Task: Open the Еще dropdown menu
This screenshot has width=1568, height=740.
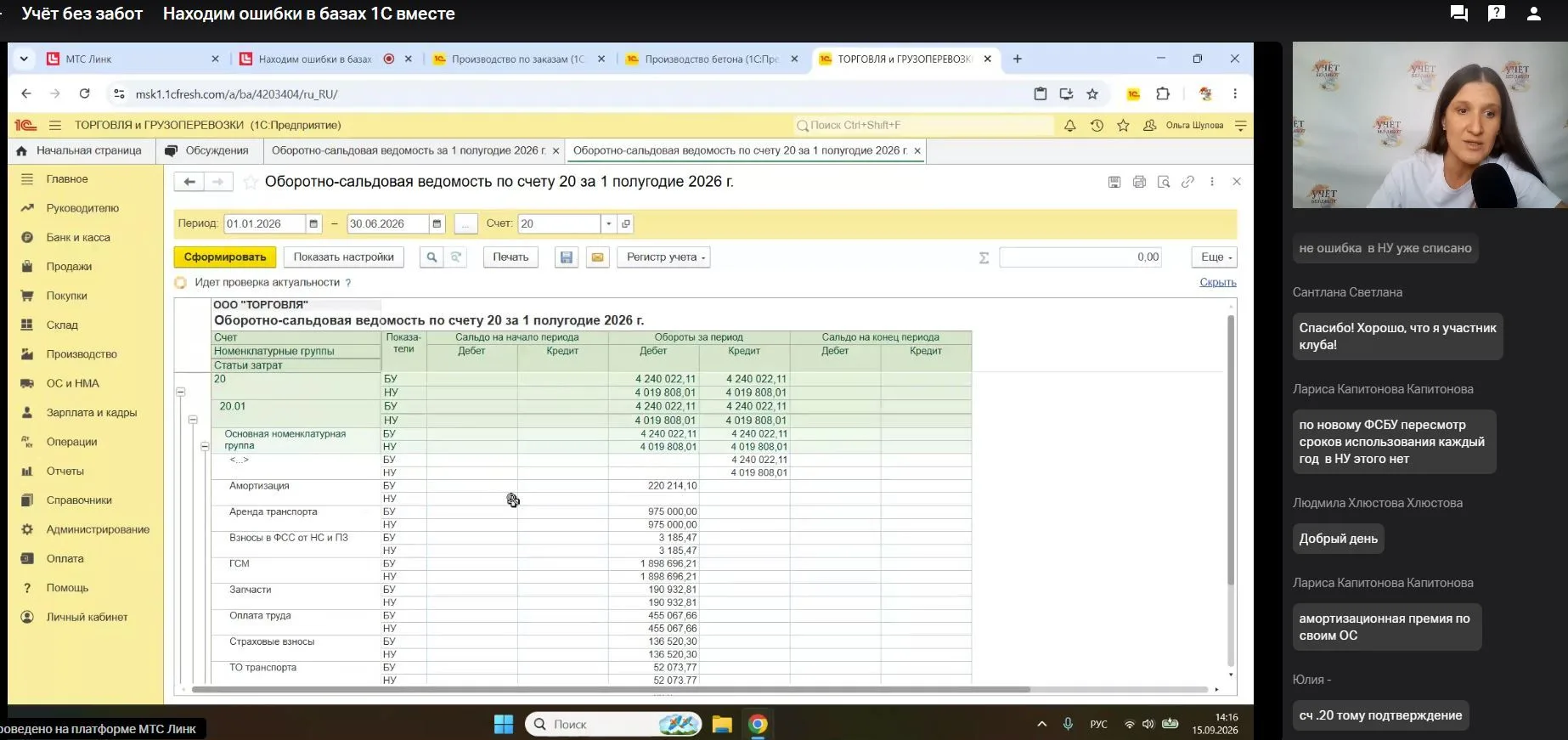Action: pyautogui.click(x=1215, y=257)
